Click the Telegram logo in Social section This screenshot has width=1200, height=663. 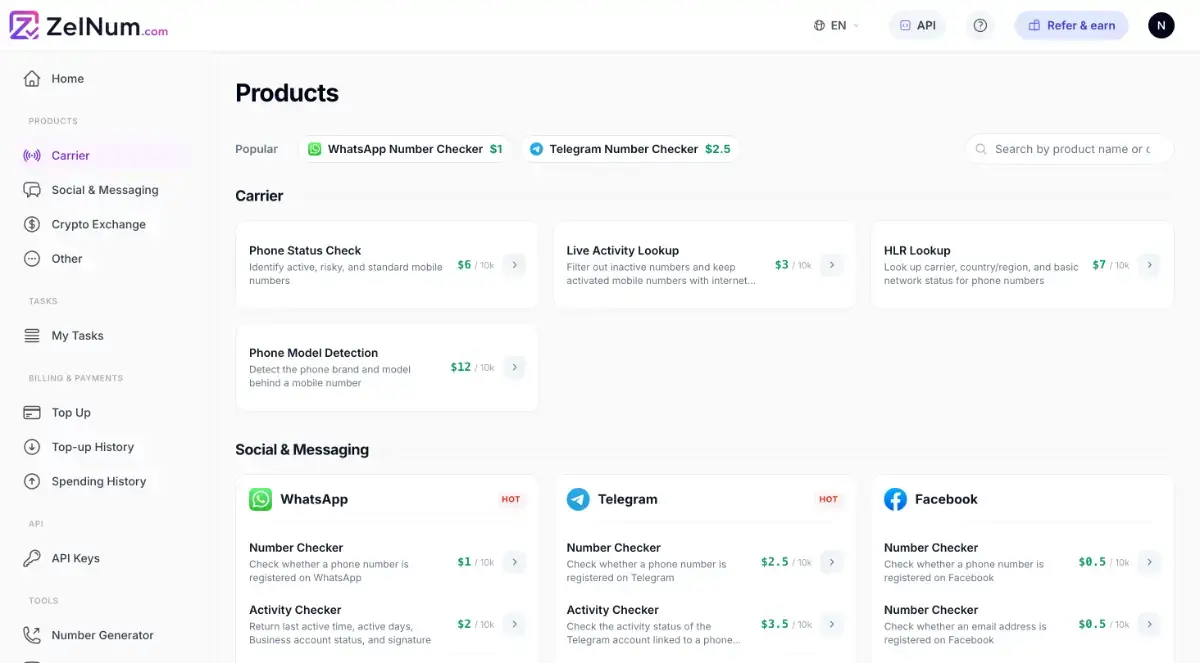click(x=578, y=499)
